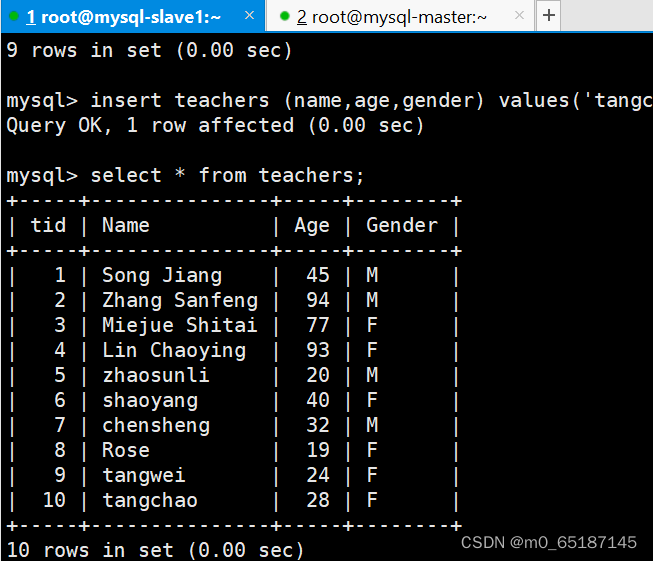This screenshot has height=561, width=653.
Task: Click the '10 rows in set' line
Action: (x=155, y=550)
